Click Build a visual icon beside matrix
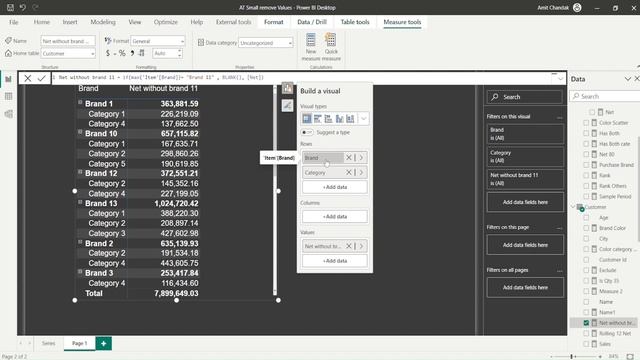The height and width of the screenshot is (360, 640). tap(287, 89)
